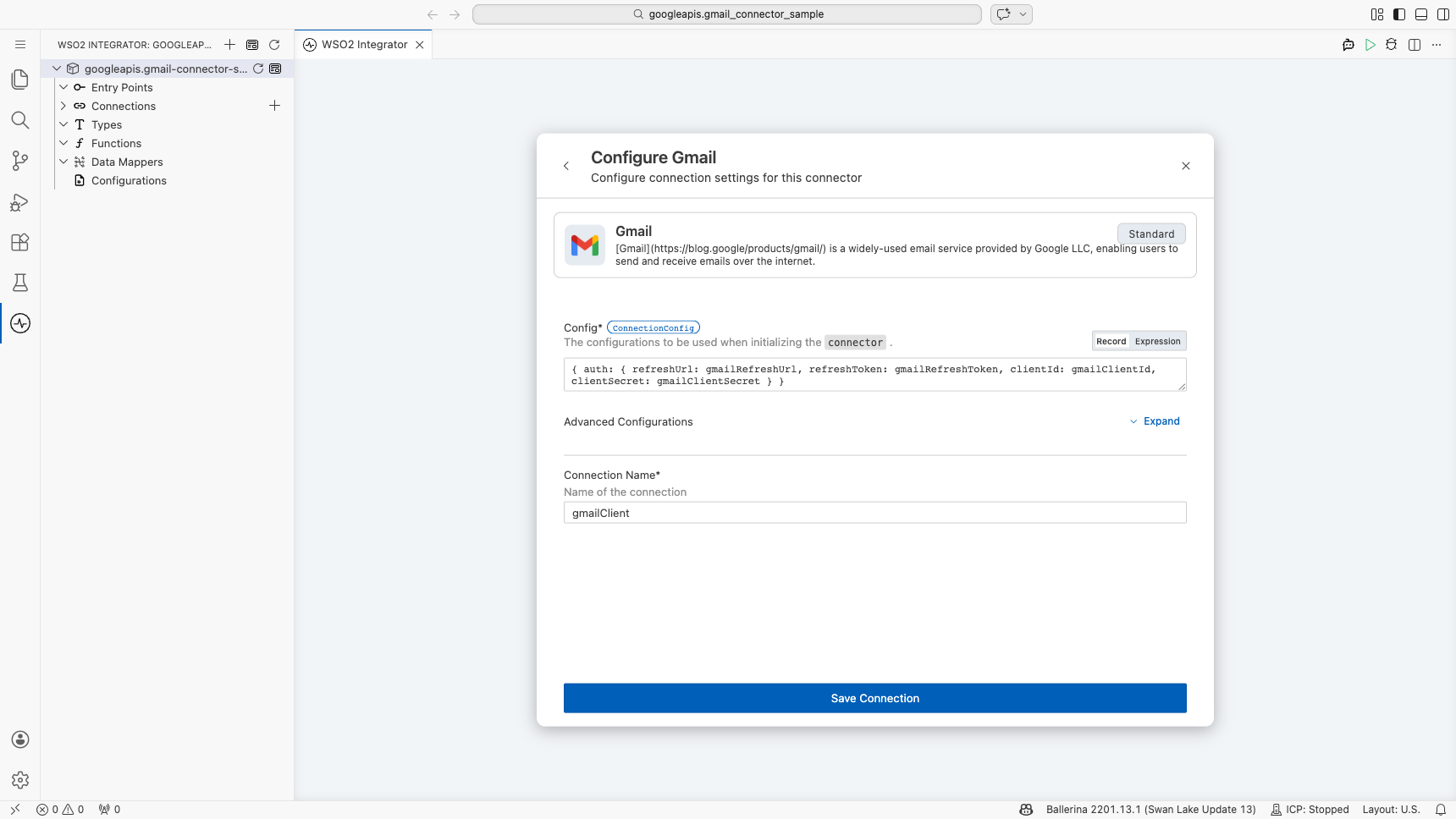1456x819 pixels.
Task: Open ports forwarded status indicator
Action: [109, 810]
